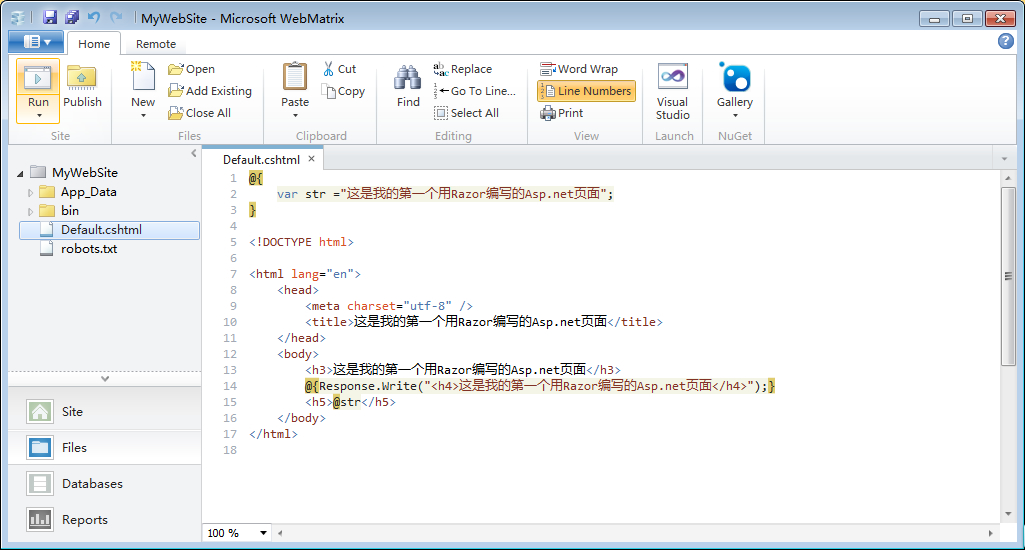Open the Gallery dropdown arrow
Image resolution: width=1025 pixels, height=550 pixels.
point(735,116)
